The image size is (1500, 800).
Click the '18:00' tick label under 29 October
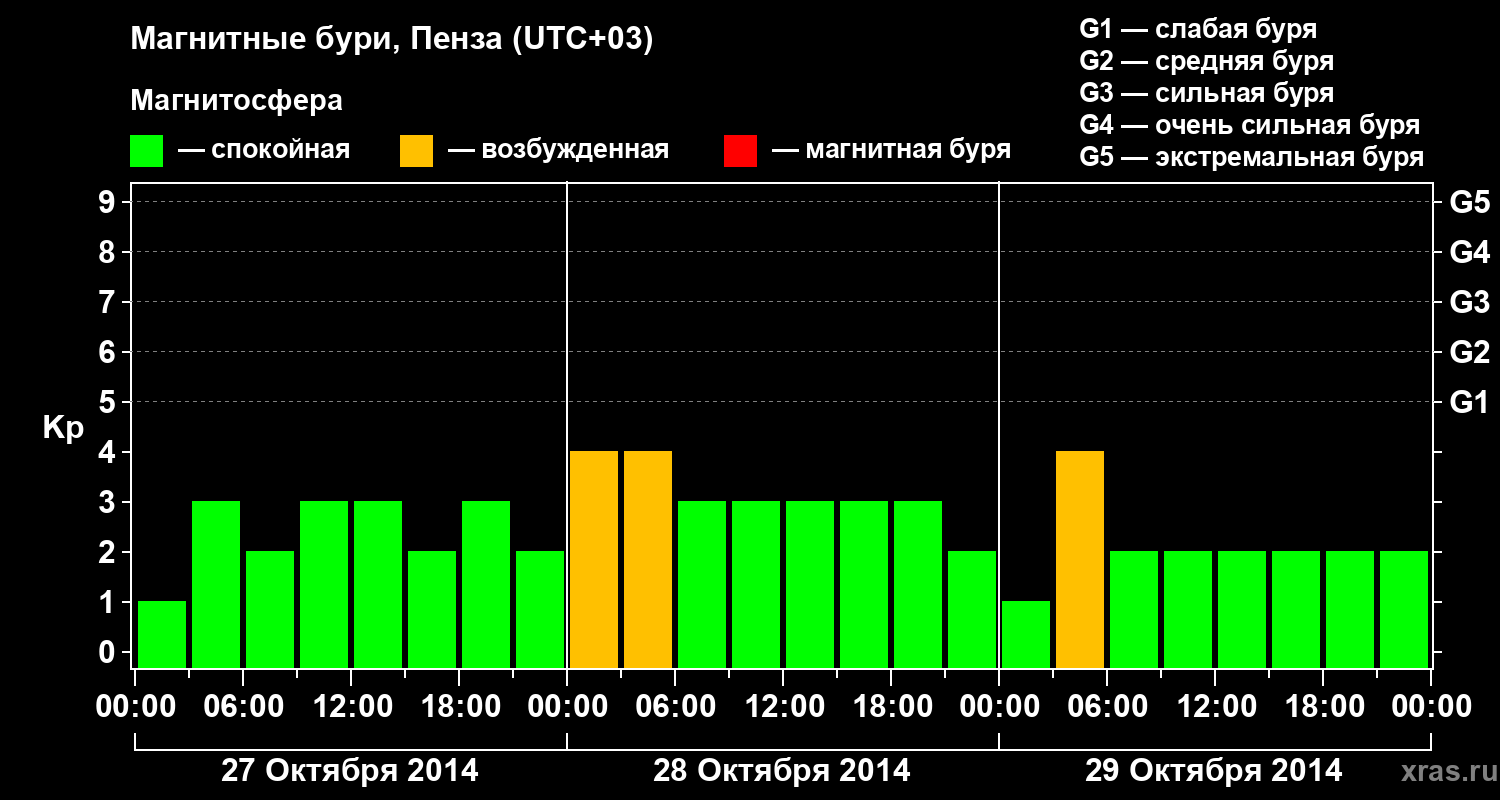point(1323,707)
